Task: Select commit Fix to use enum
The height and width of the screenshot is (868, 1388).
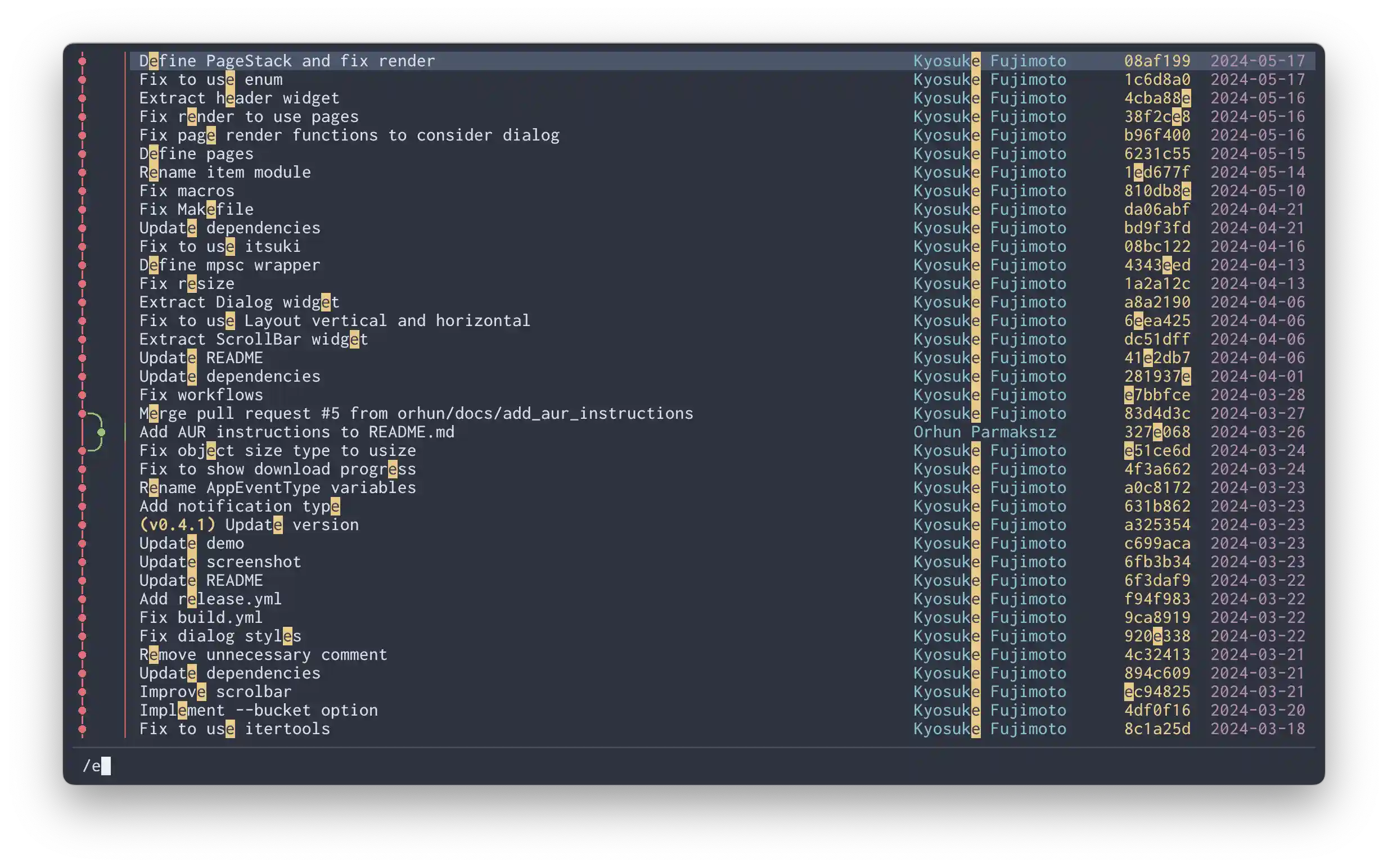Action: [211, 79]
